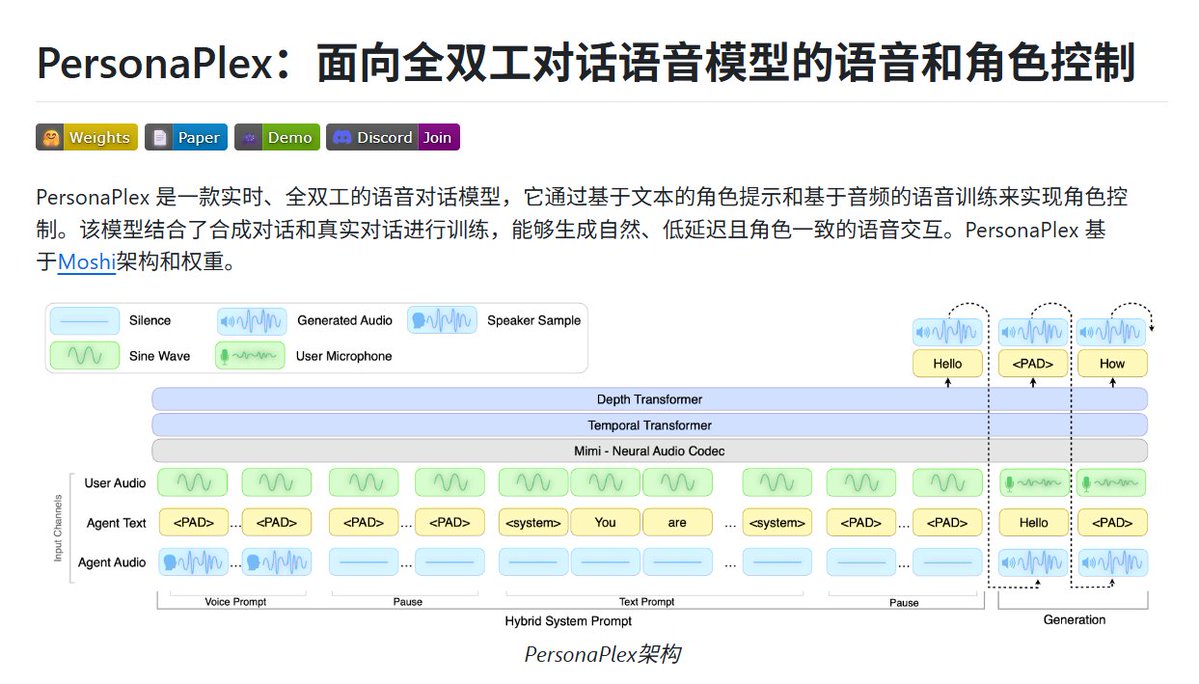
Task: Click the 'Agent Text' row label
Action: [x=116, y=524]
